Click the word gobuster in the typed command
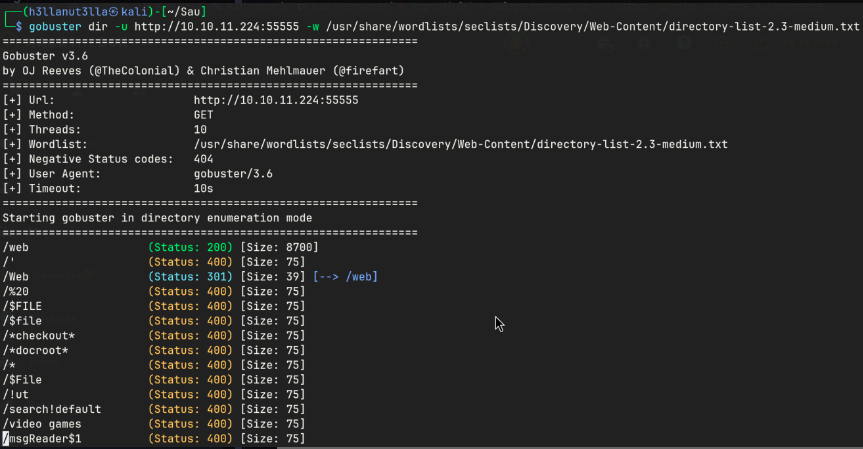The width and height of the screenshot is (863, 449). tap(51, 25)
